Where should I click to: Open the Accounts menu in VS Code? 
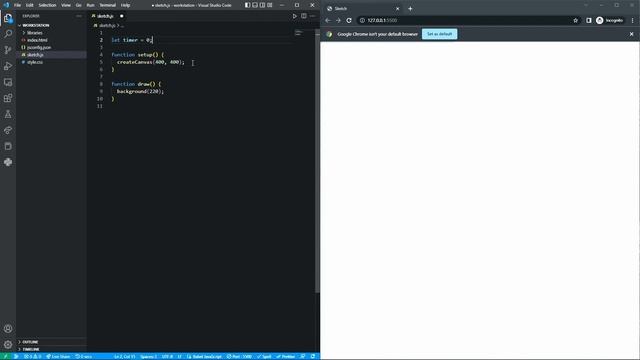8,329
